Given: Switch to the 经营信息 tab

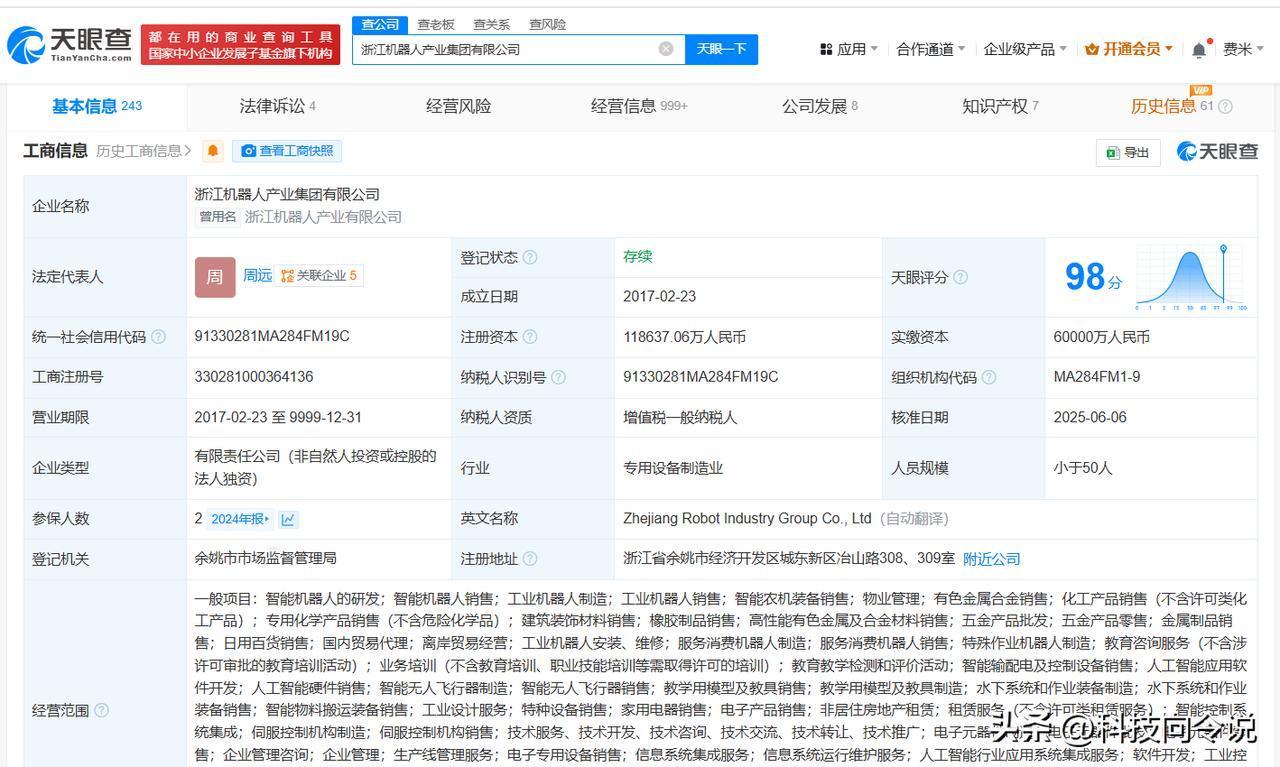Looking at the screenshot, I should click(x=639, y=106).
